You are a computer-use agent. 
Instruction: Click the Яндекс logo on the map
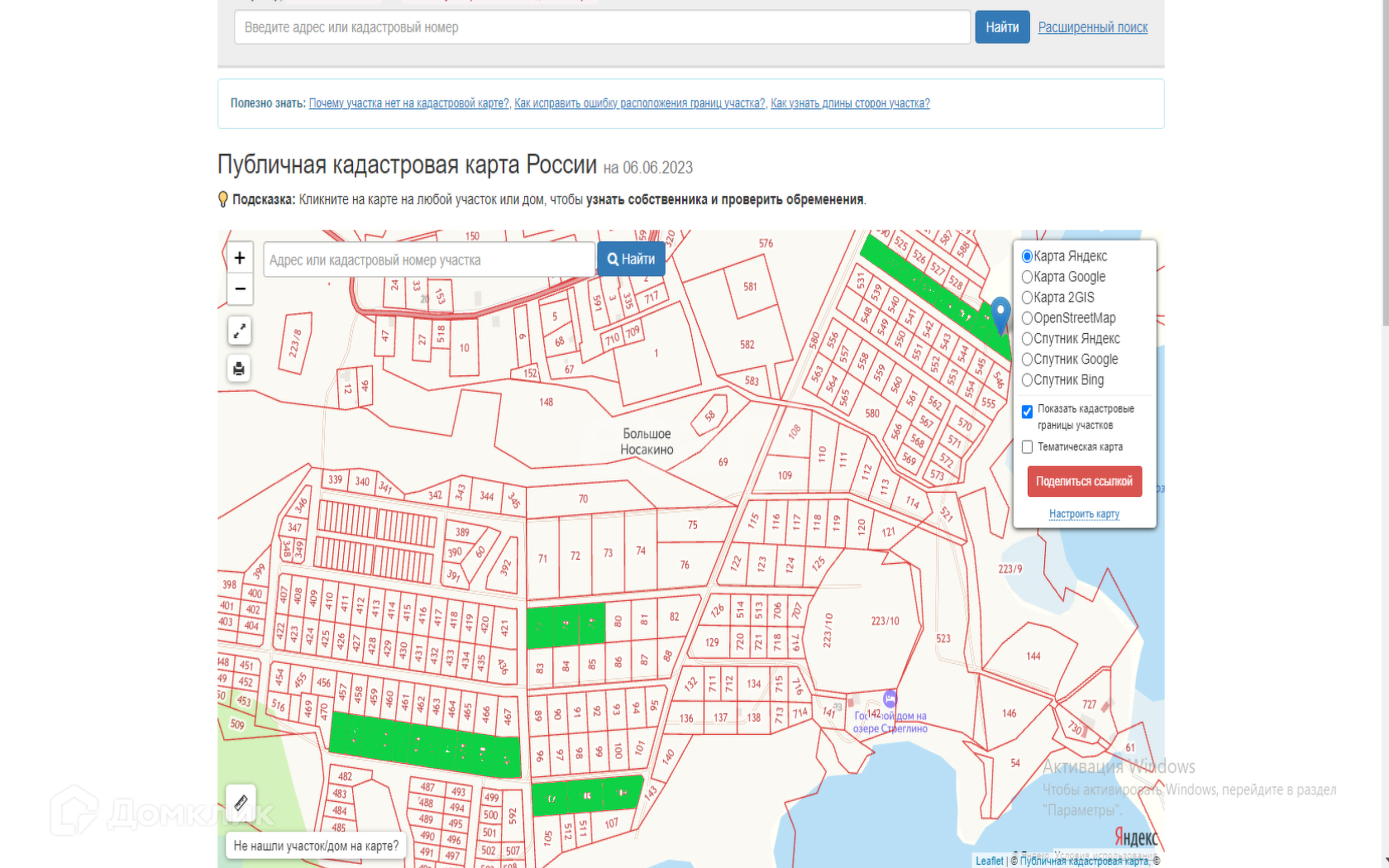tap(1135, 837)
